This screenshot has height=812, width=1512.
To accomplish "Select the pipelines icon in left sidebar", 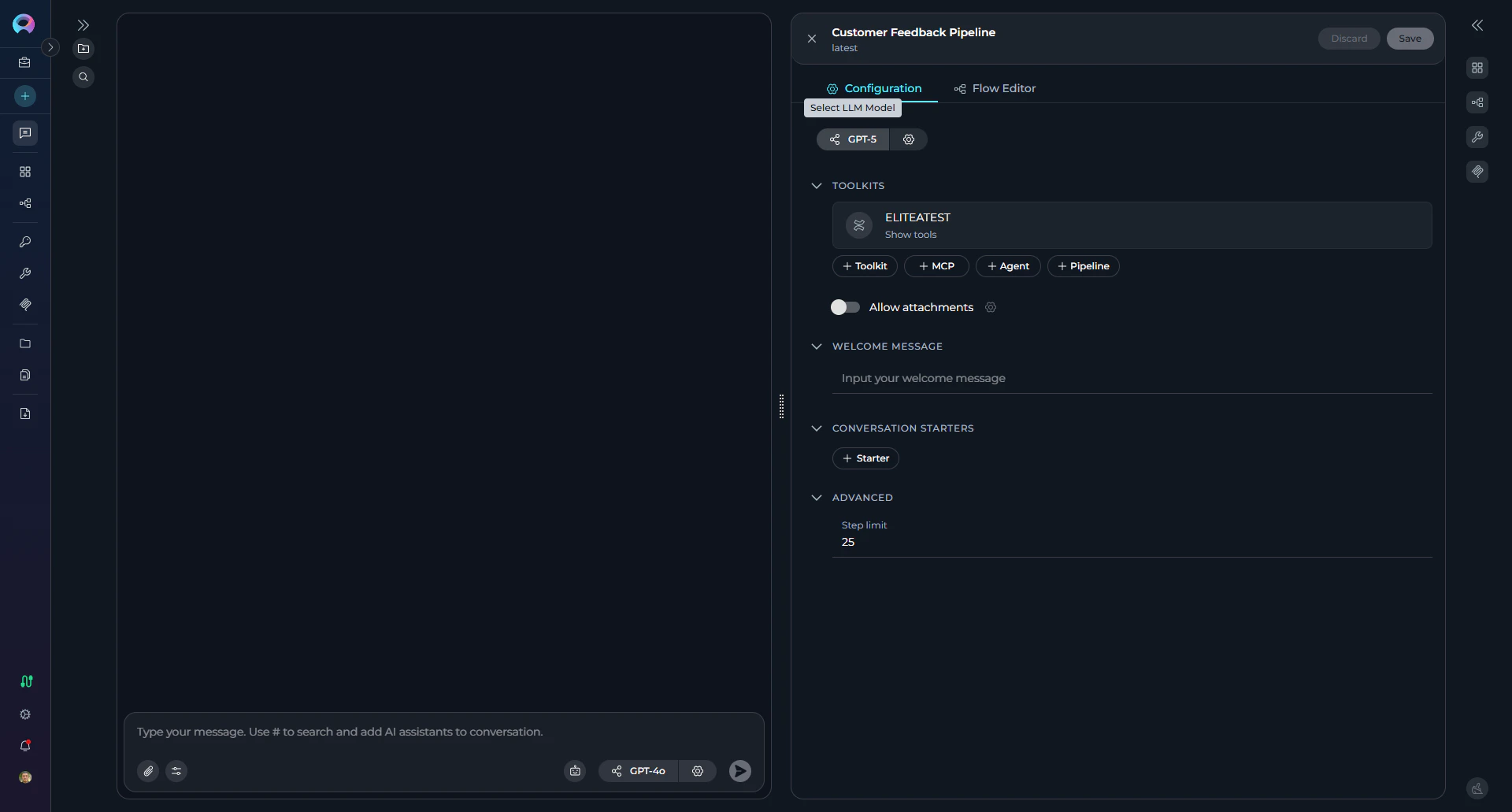I will click(x=24, y=203).
